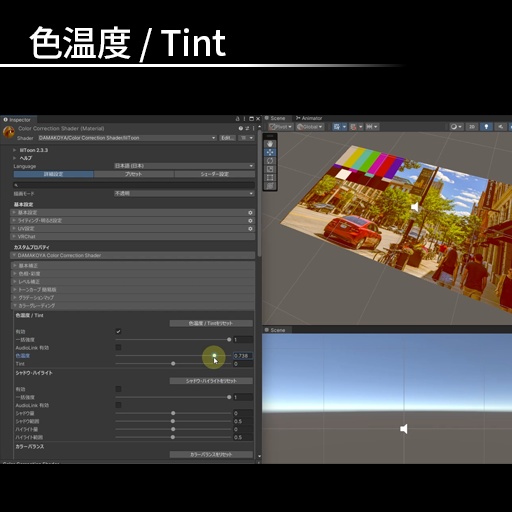Open the 描画モード dropdown

(184, 193)
